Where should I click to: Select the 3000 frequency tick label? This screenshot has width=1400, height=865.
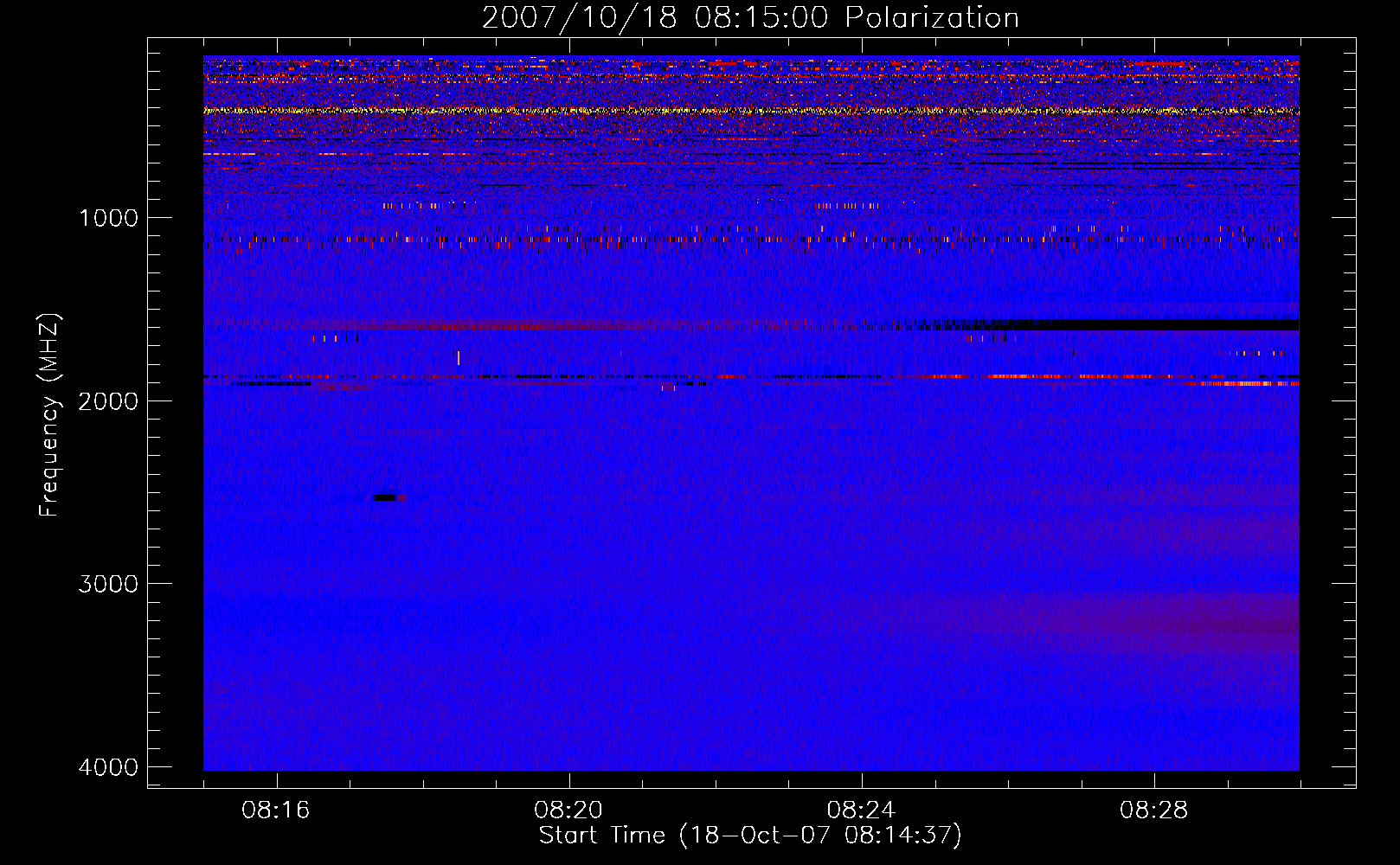[108, 584]
